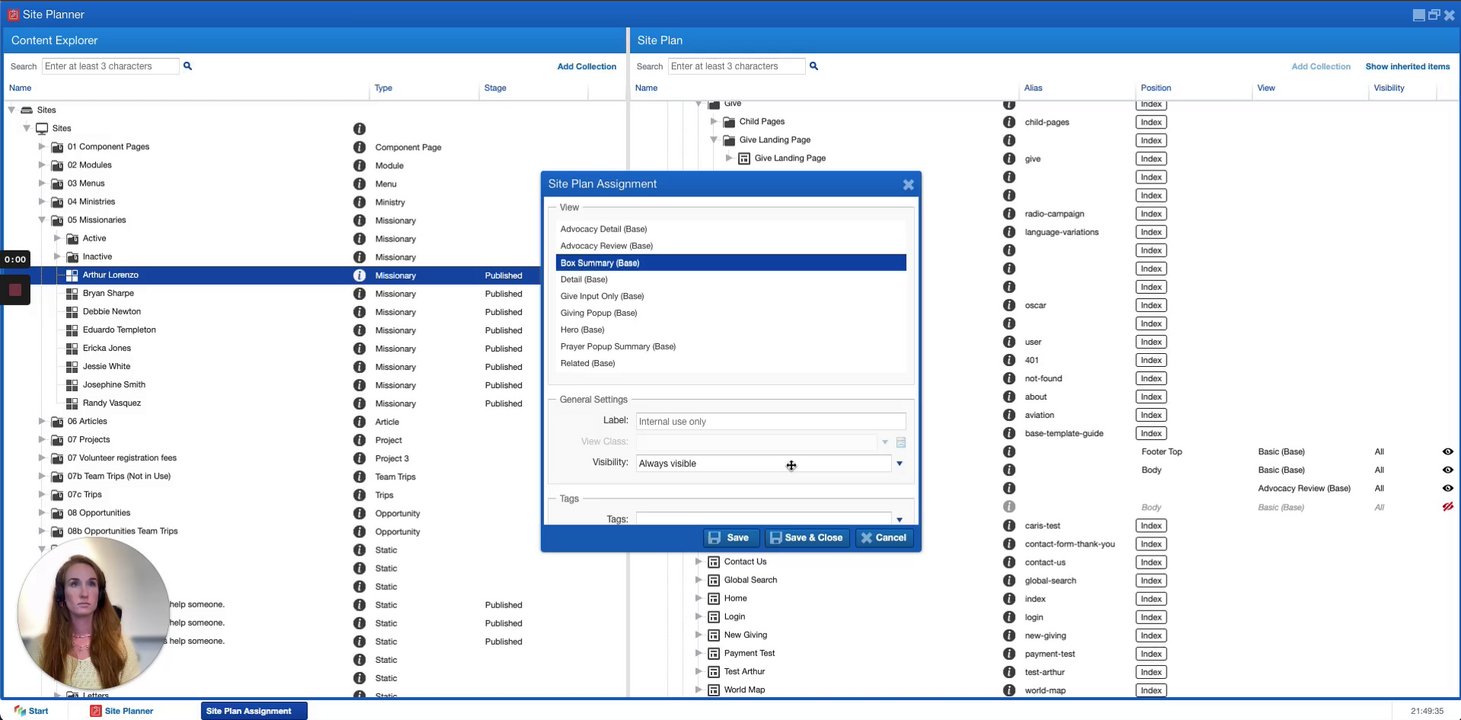Open info icon beside language-variations alias
The width and height of the screenshot is (1461, 720).
coord(1009,232)
